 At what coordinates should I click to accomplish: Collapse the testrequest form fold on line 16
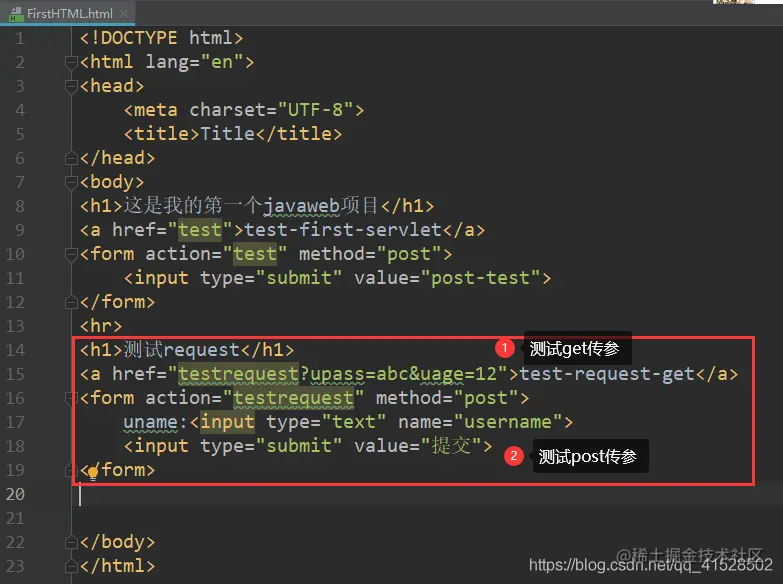click(70, 398)
